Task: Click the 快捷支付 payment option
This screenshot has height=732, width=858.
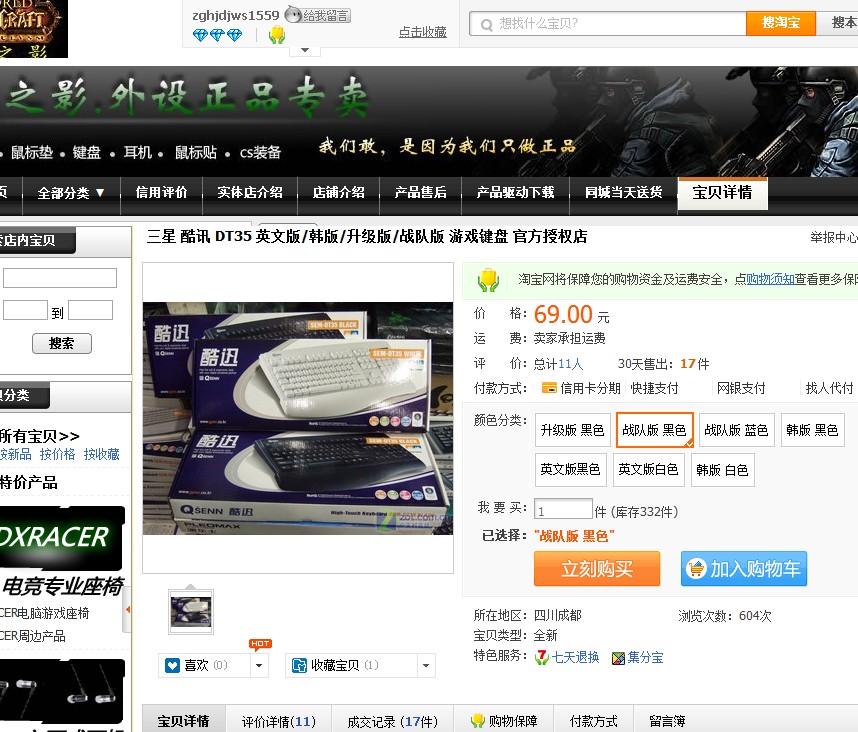Action: pos(654,388)
